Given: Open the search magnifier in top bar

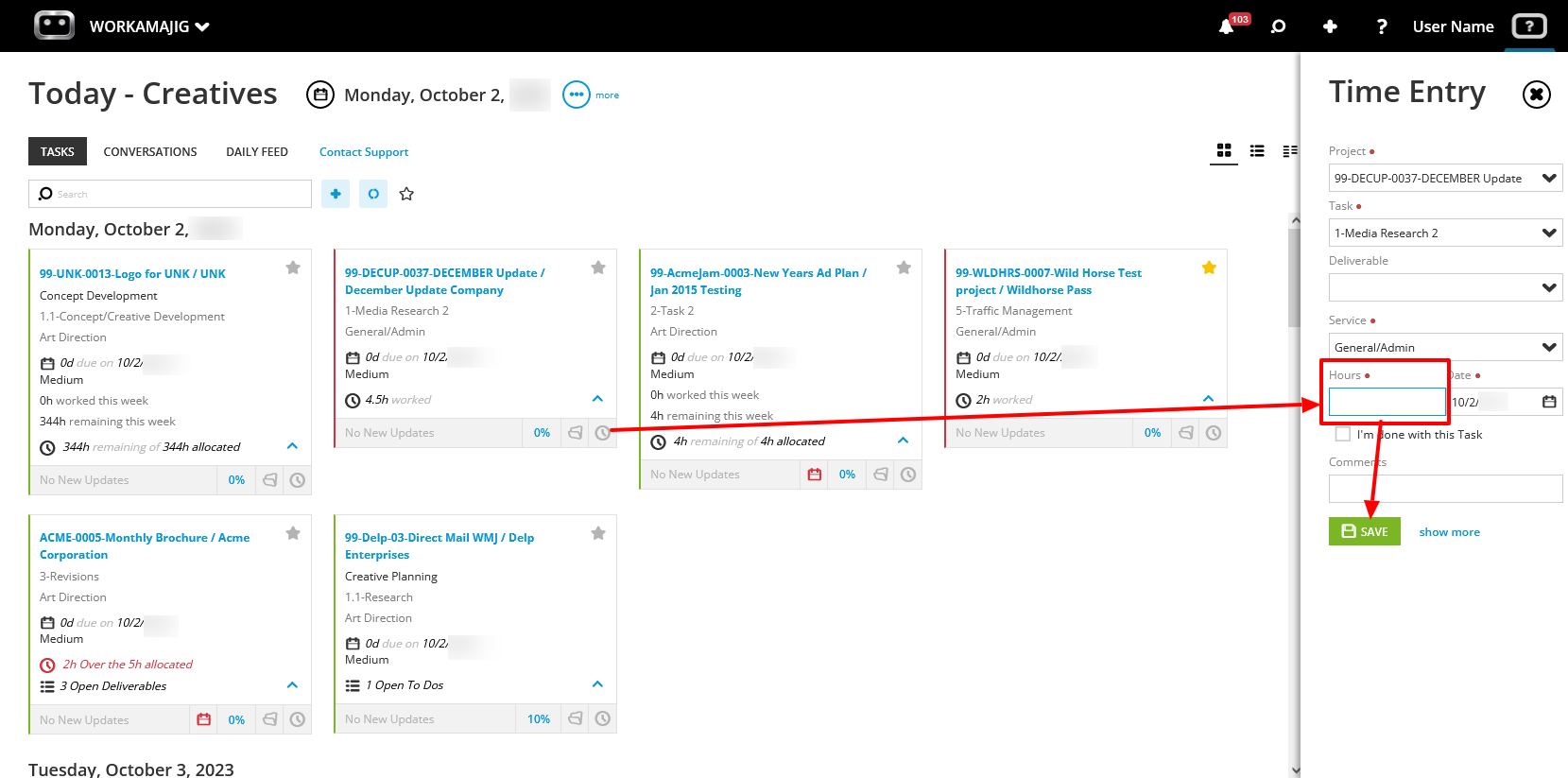Looking at the screenshot, I should pos(1278,26).
